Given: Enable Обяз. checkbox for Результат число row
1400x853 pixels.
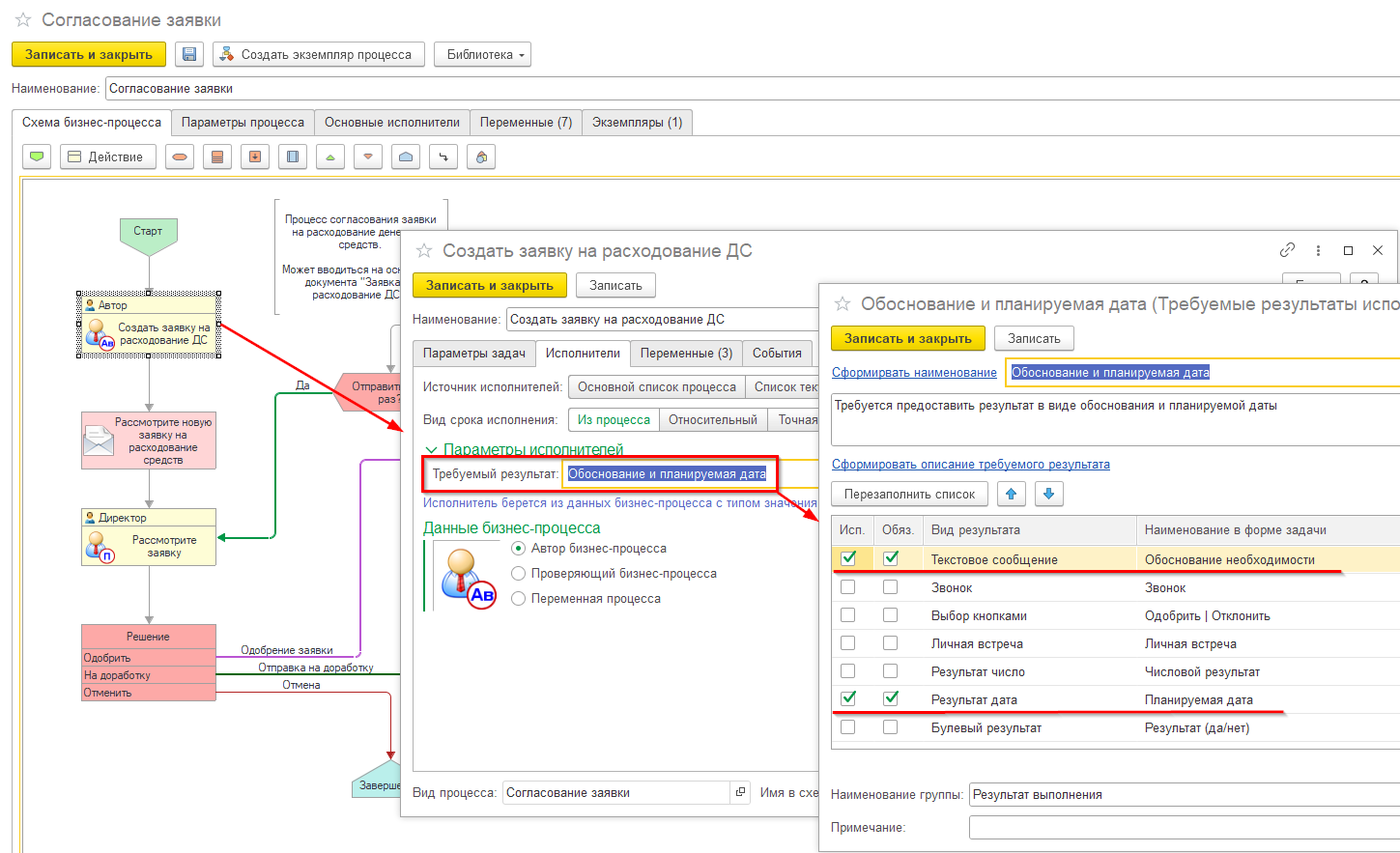Looking at the screenshot, I should tap(891, 671).
